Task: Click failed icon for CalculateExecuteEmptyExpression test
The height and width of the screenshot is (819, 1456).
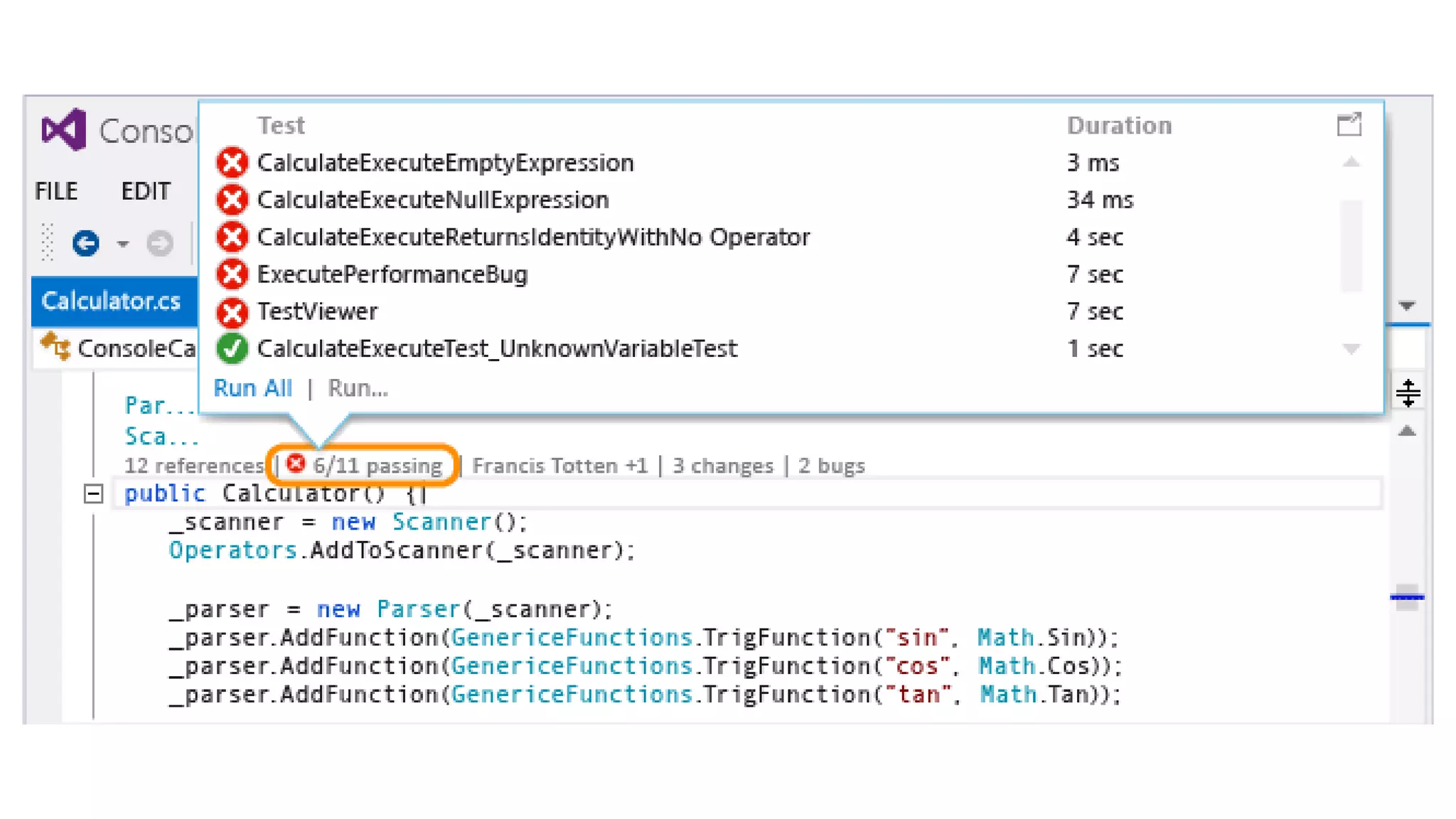Action: pos(232,163)
